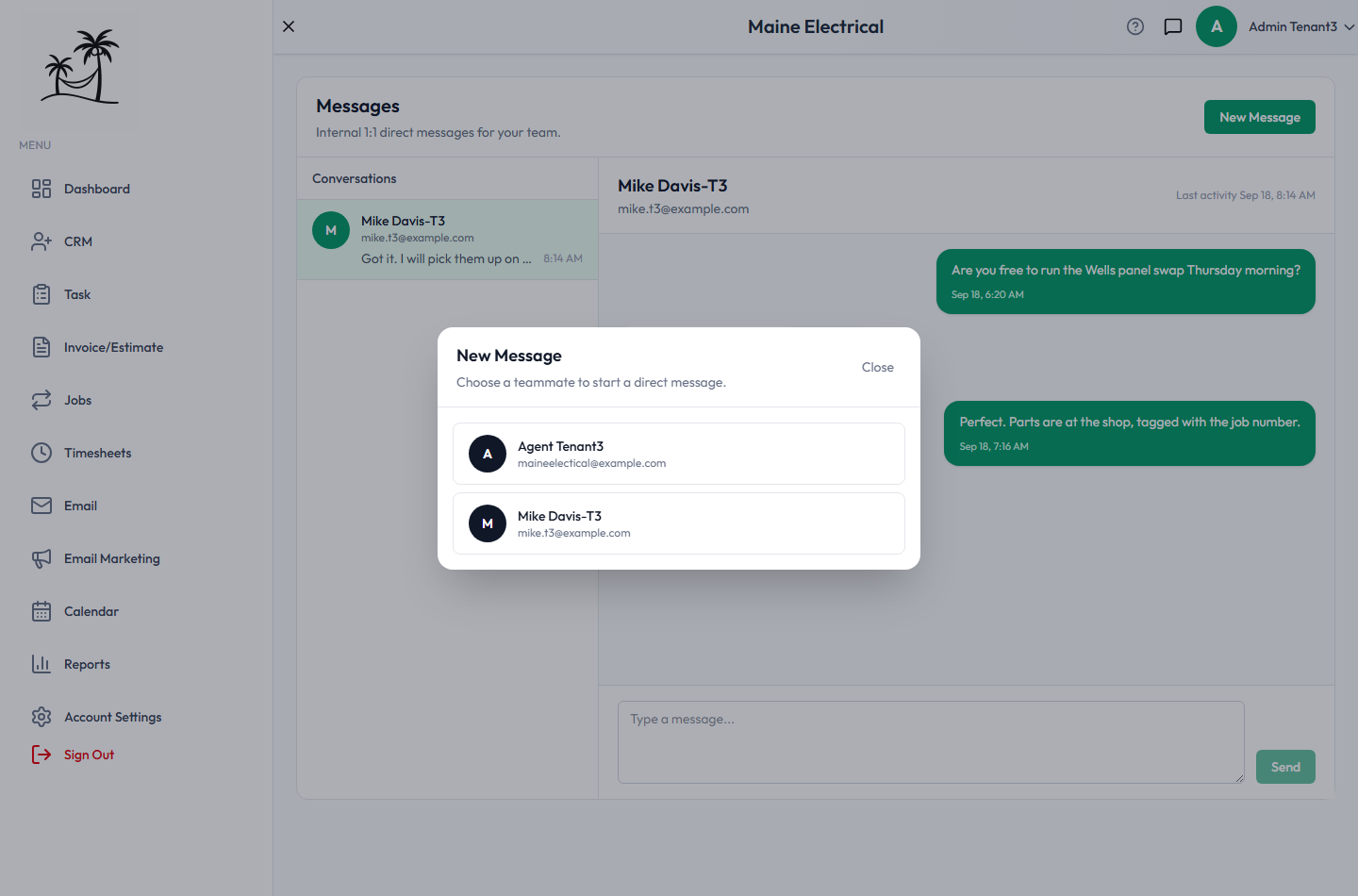Click the Sign Out arrow icon
The image size is (1358, 896).
pyautogui.click(x=41, y=755)
